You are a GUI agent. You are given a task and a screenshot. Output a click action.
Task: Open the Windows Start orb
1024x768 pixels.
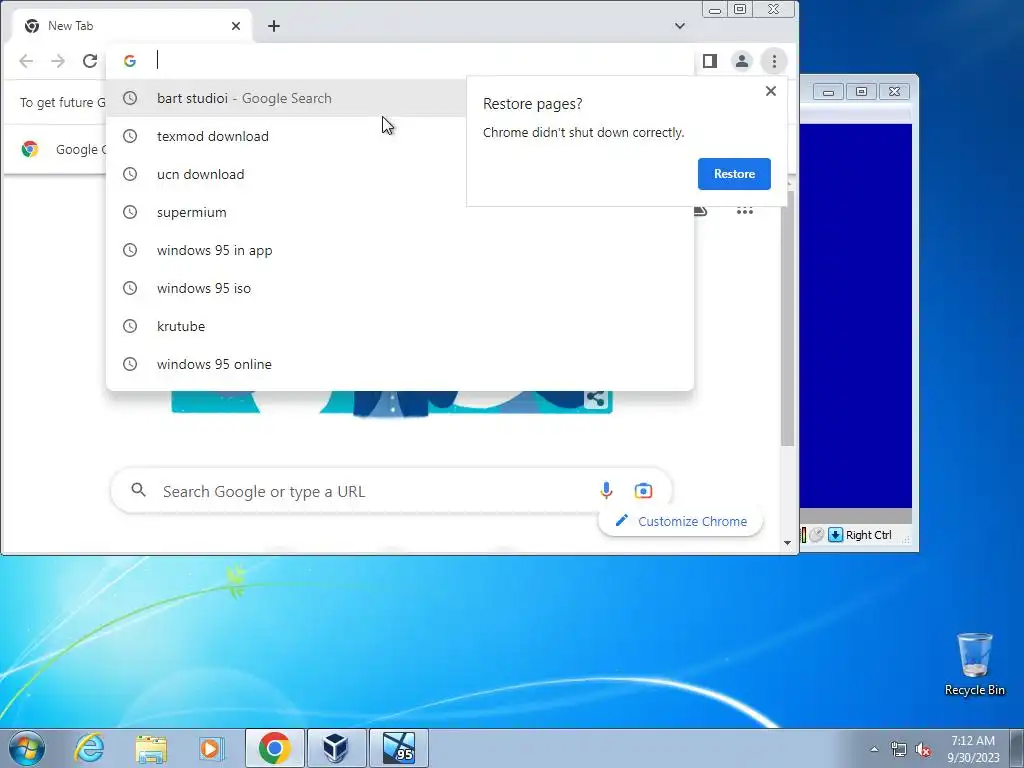(x=27, y=748)
